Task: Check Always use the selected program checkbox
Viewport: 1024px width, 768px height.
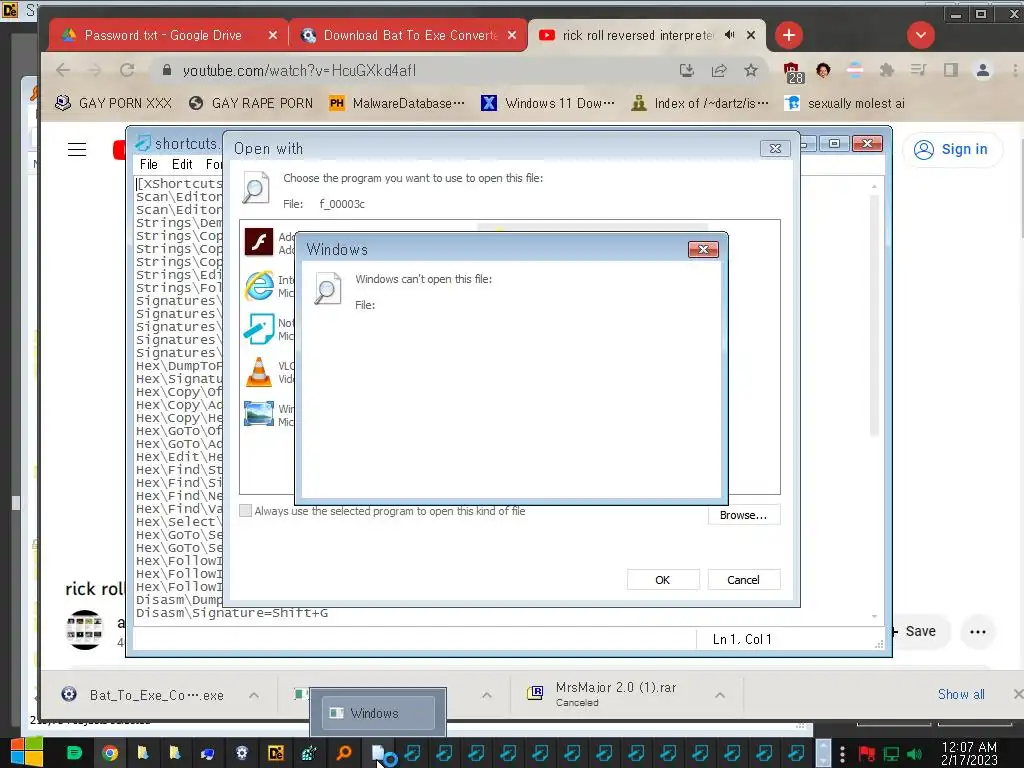Action: coord(246,511)
